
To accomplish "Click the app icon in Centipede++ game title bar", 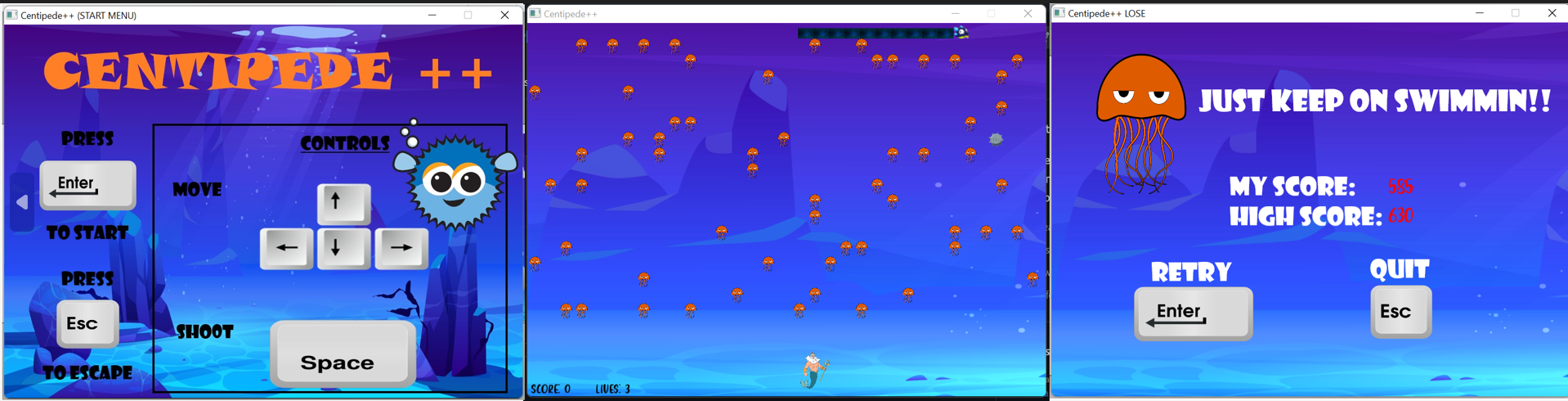I will point(535,13).
